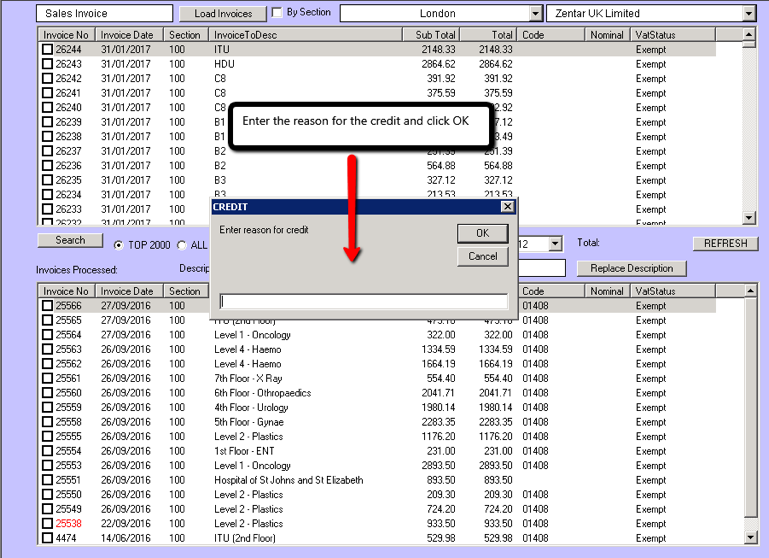769x558 pixels.
Task: Tick checkbox for invoice 26244
Action: tap(47, 49)
